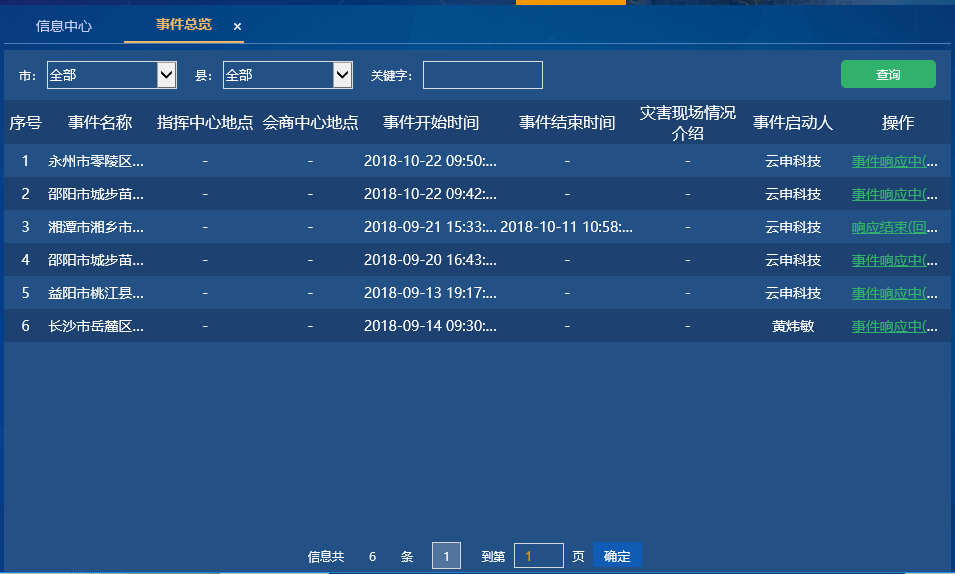This screenshot has height=574, width=955.
Task: Select page 1 in pagination
Action: 446,556
